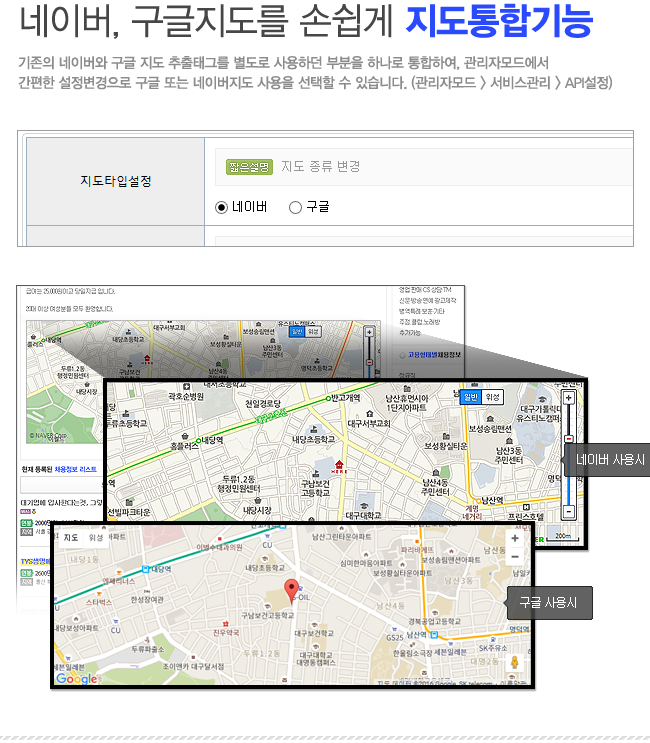Select 지도 tab on the Google map

[x=71, y=537]
